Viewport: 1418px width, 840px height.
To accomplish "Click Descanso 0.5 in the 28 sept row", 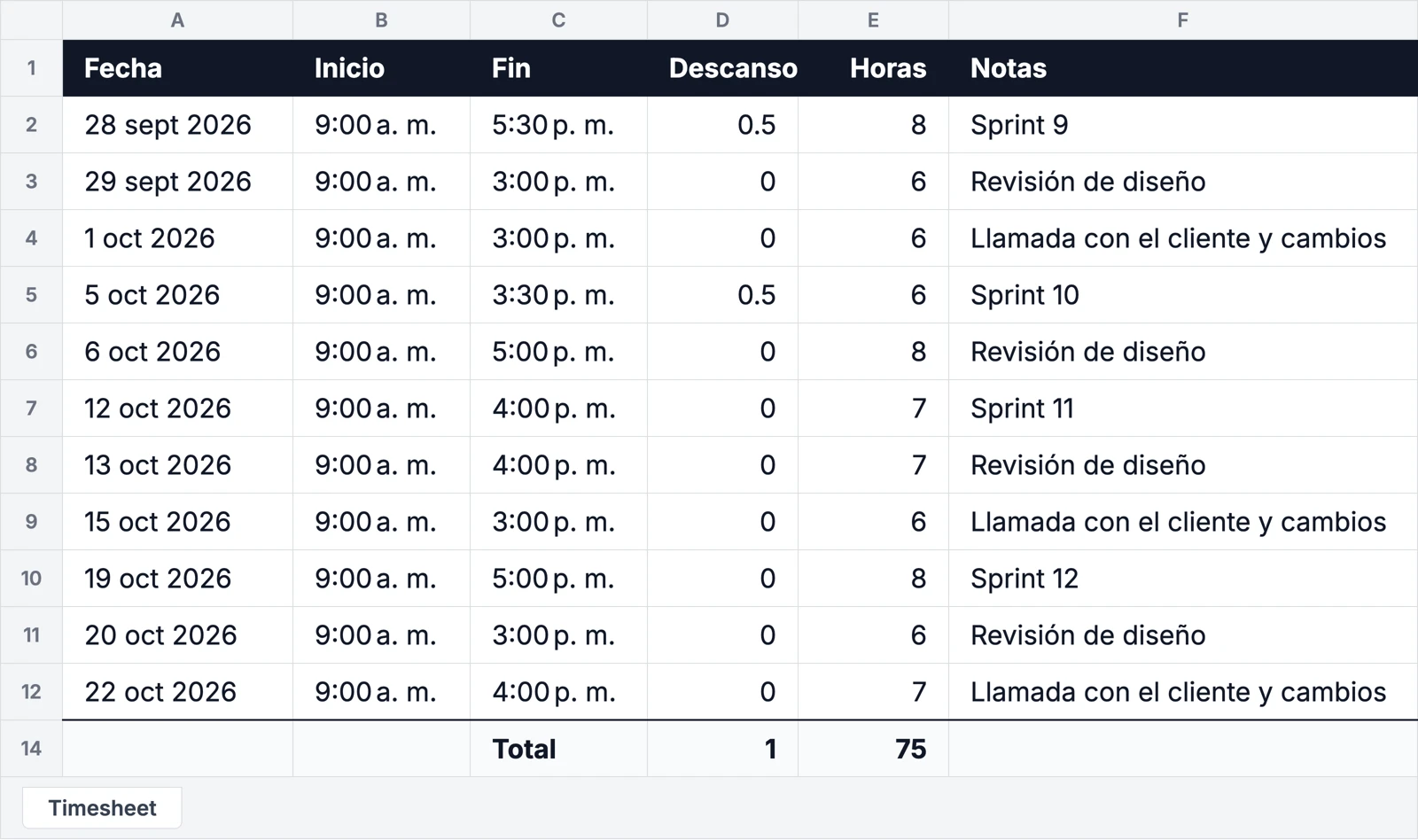I will [x=722, y=125].
